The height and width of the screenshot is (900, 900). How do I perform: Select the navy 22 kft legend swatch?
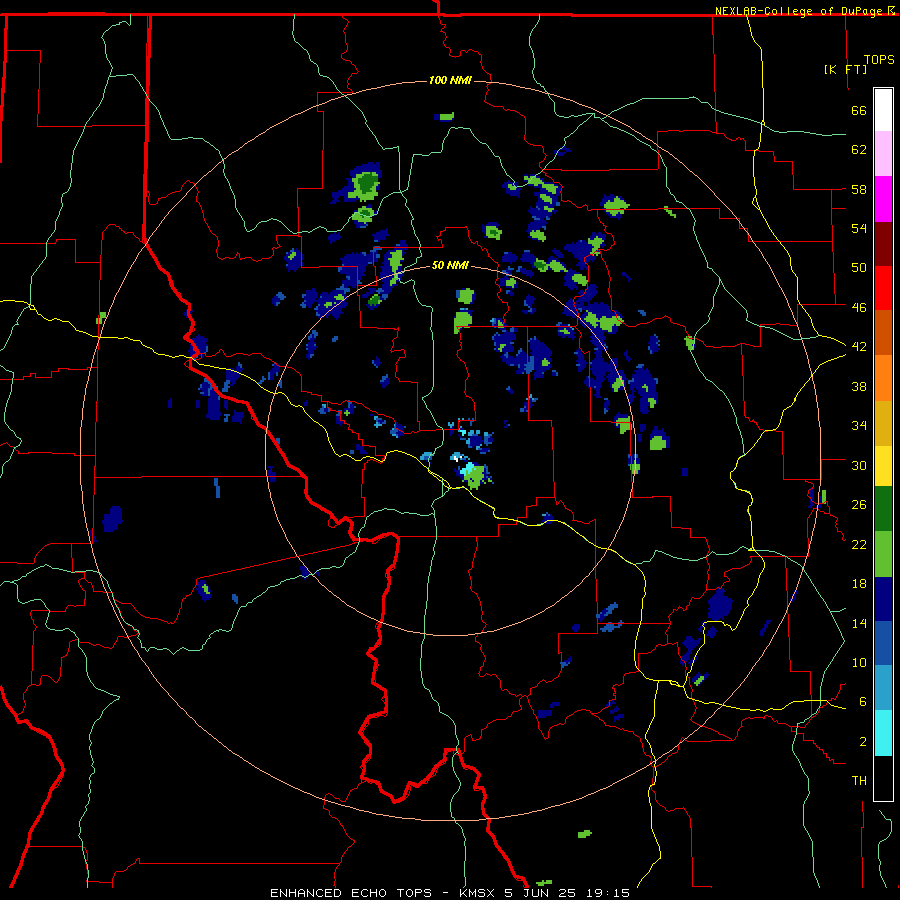coord(883,599)
